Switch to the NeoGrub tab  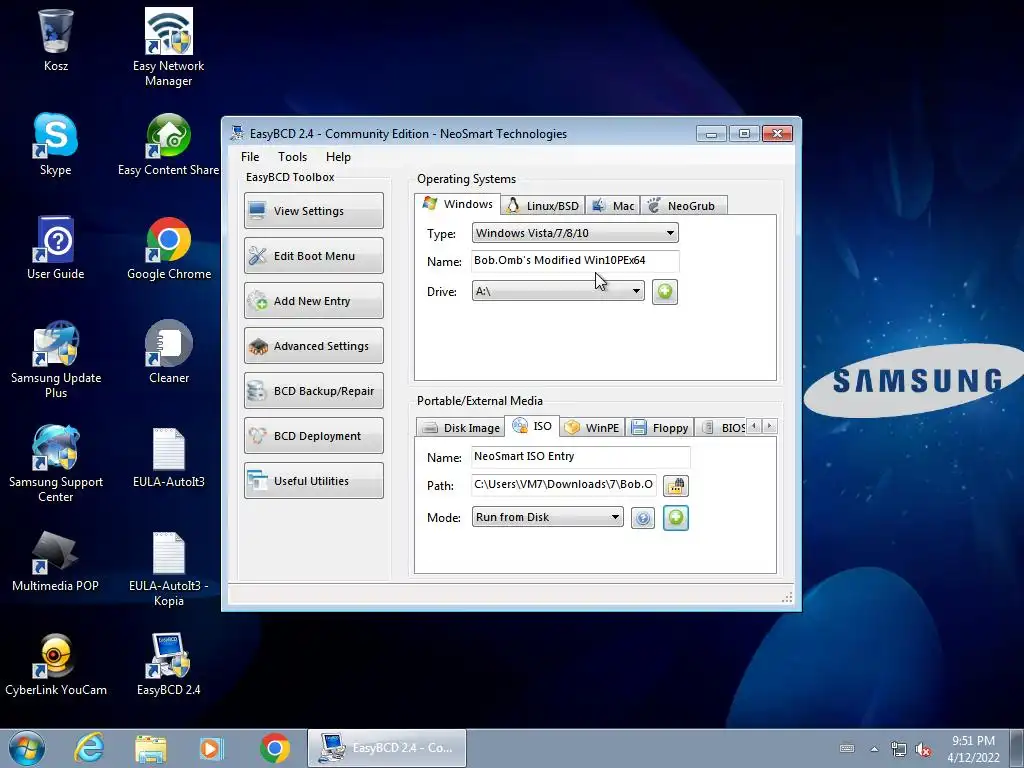tap(683, 206)
